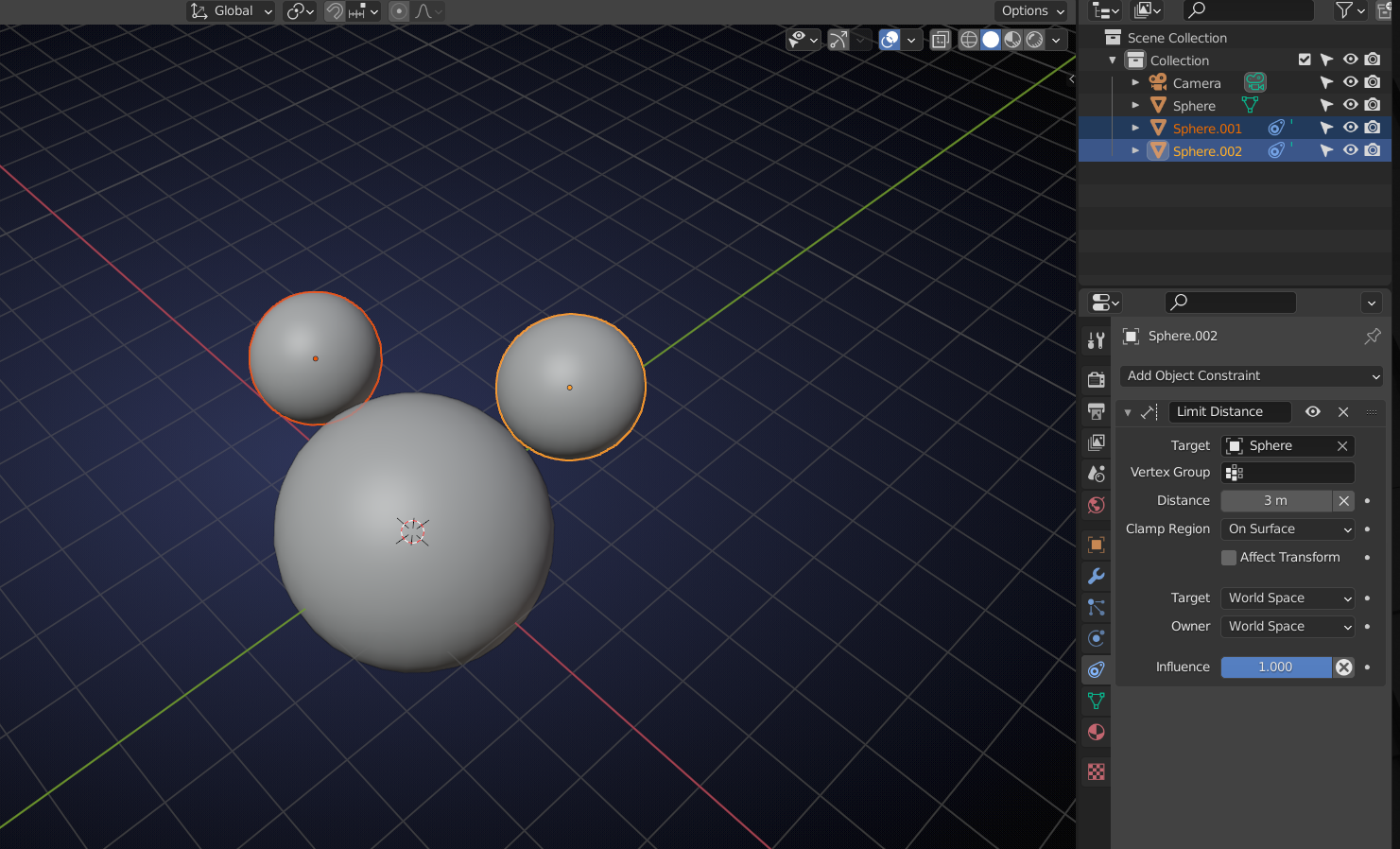The image size is (1400, 849).
Task: Open the Clamp Region dropdown
Action: (1288, 528)
